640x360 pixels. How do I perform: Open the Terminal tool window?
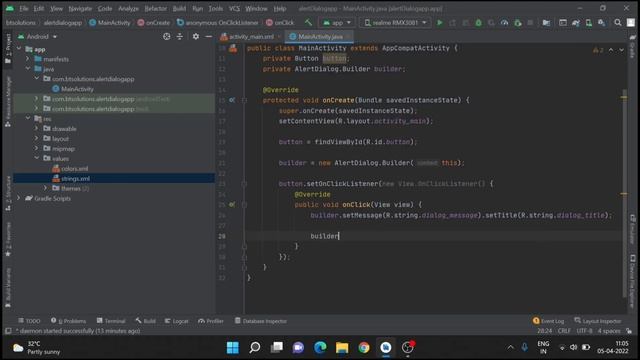click(111, 321)
